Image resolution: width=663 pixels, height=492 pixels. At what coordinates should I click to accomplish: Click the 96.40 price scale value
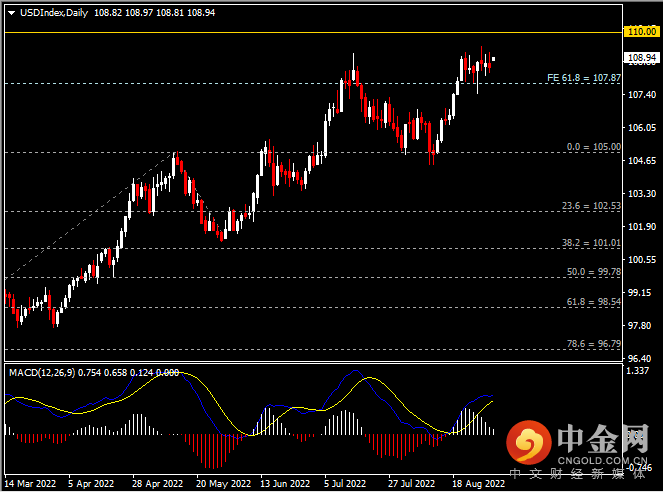(x=639, y=358)
